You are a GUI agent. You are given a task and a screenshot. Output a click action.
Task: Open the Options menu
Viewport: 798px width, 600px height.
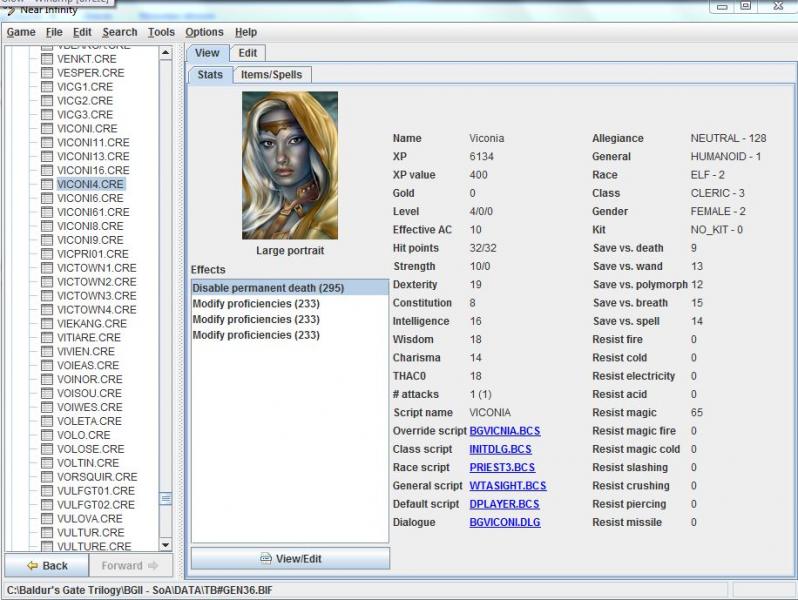click(x=204, y=32)
